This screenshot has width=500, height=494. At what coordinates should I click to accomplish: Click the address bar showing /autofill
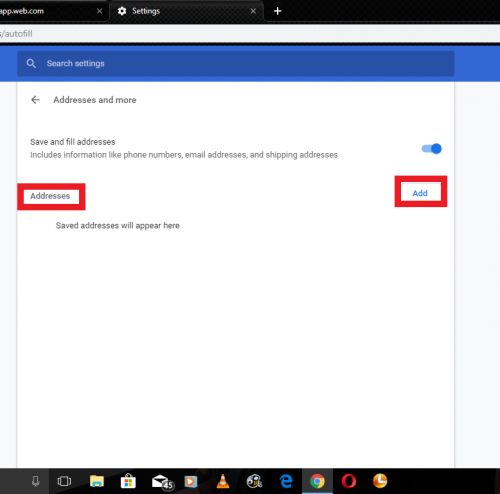[250, 34]
